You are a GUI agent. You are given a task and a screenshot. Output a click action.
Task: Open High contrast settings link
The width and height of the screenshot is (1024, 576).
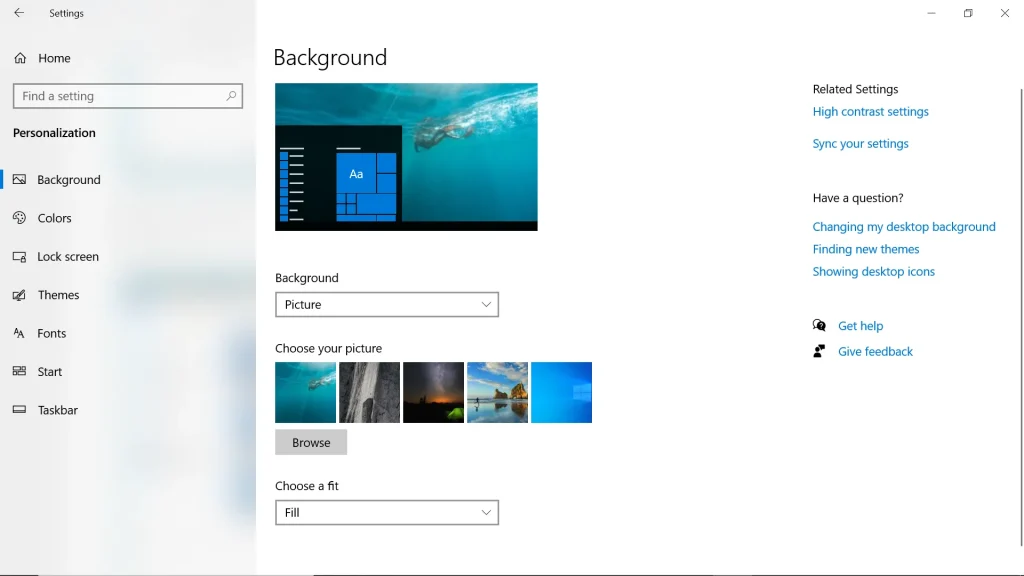click(x=871, y=112)
